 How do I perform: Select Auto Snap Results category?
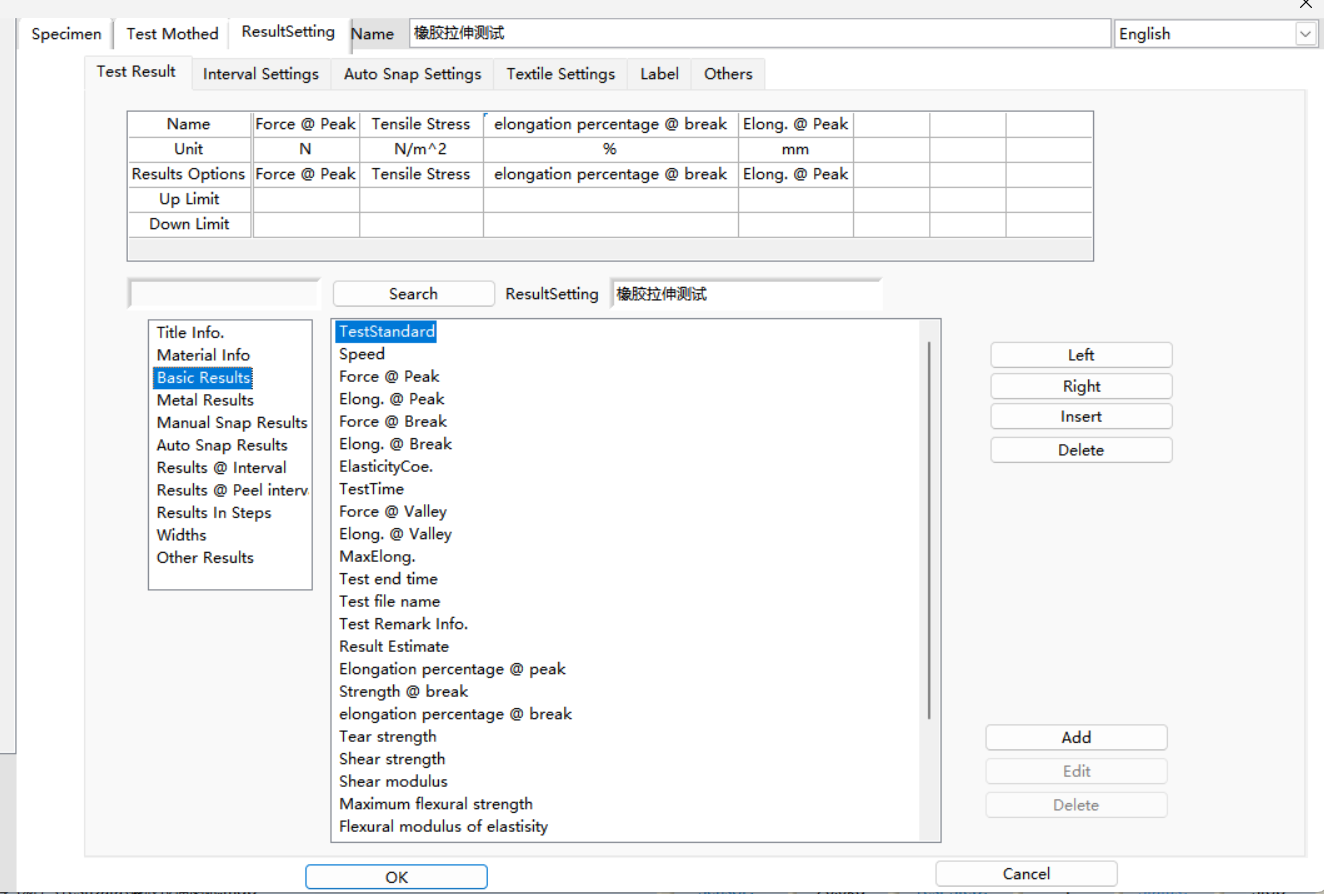point(221,445)
